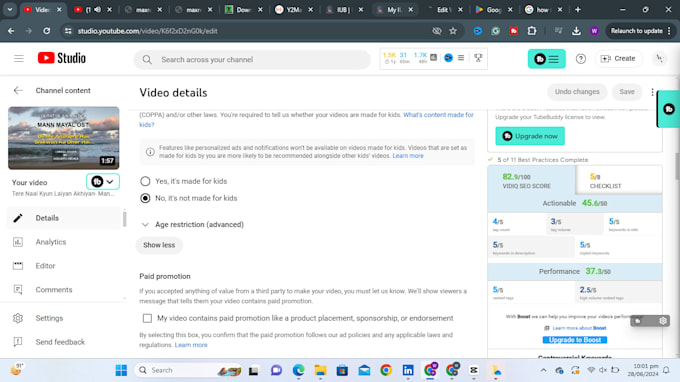680x382 pixels.
Task: Open browser downloads icon
Action: 576,31
